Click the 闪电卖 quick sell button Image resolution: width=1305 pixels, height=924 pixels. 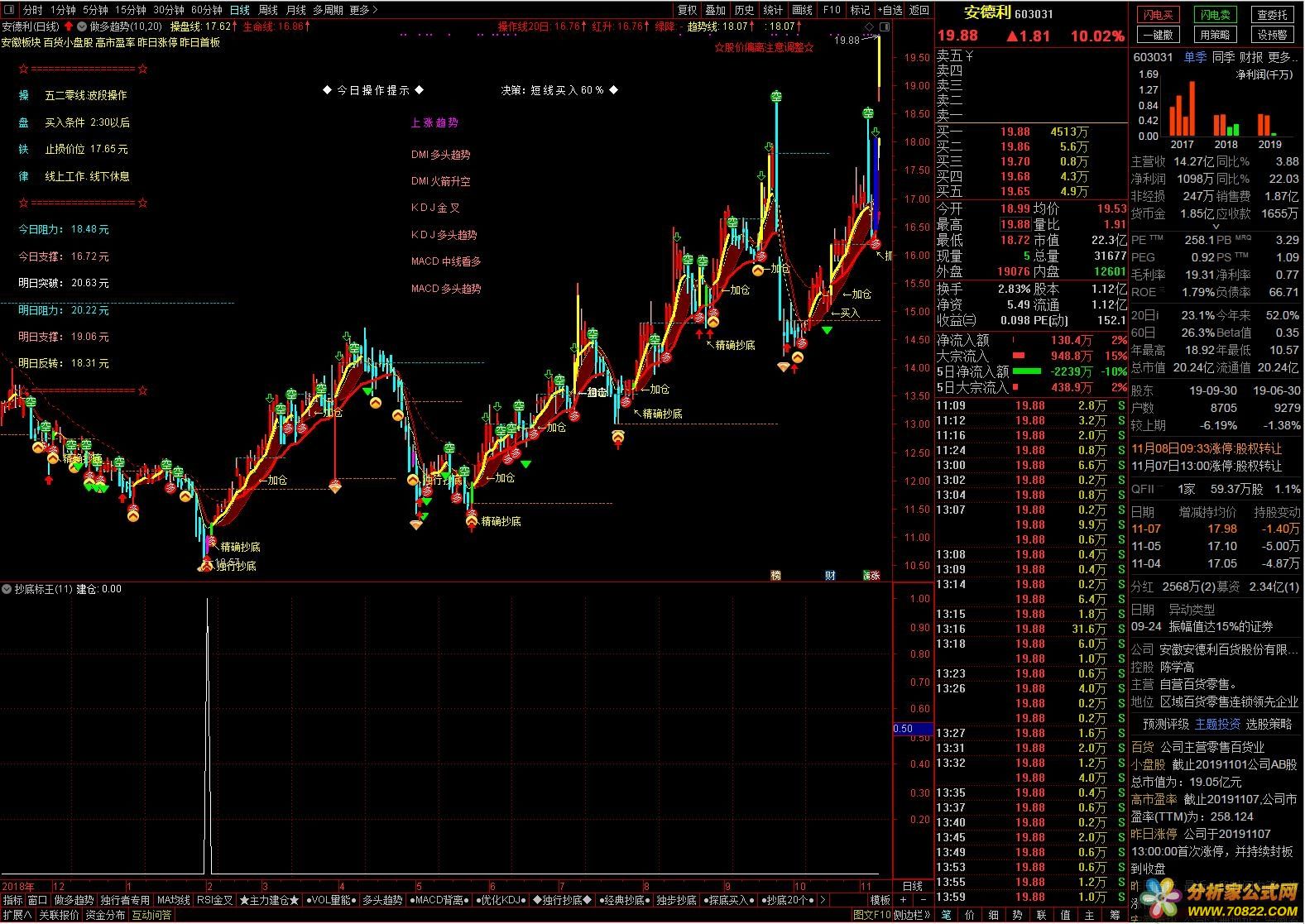pos(1215,15)
